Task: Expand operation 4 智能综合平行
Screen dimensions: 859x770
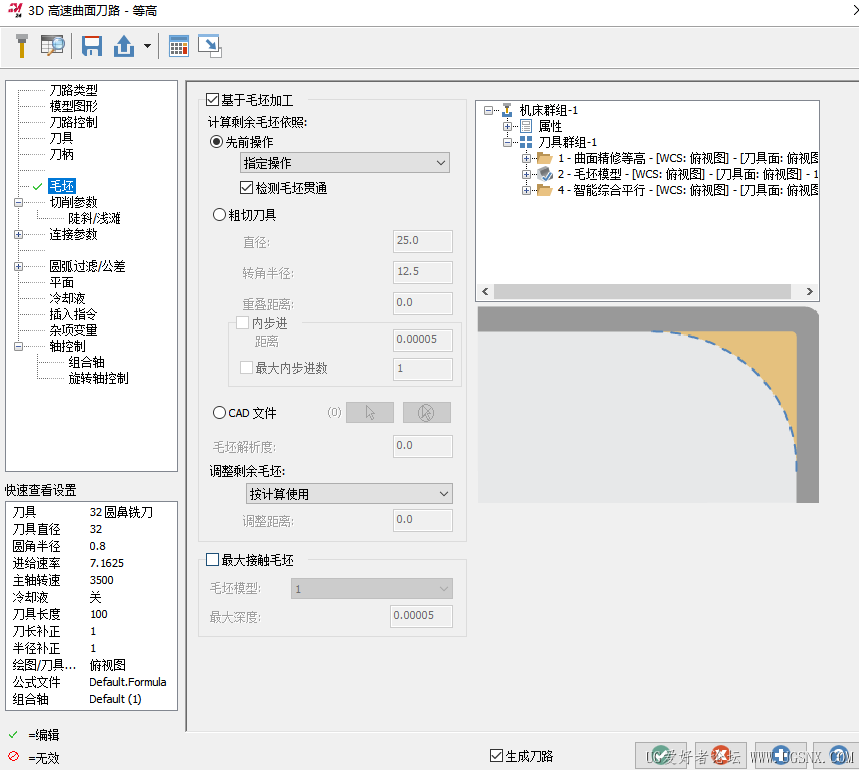Action: click(x=526, y=190)
